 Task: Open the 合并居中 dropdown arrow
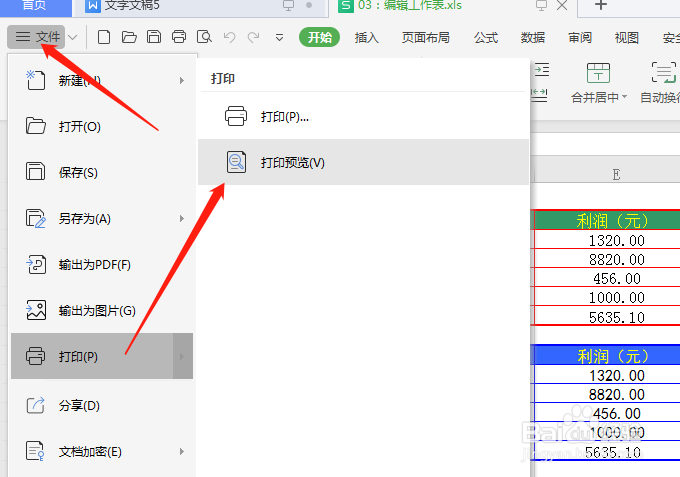(x=624, y=97)
